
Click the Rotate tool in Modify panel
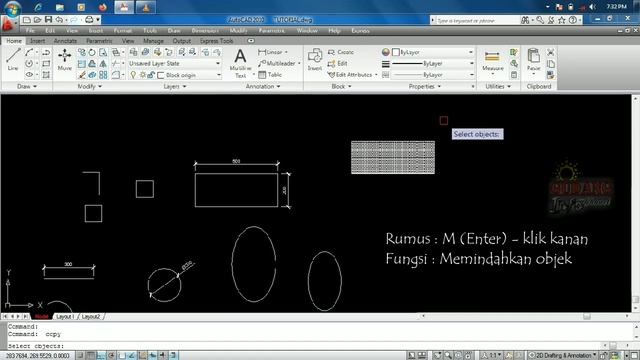[x=92, y=52]
